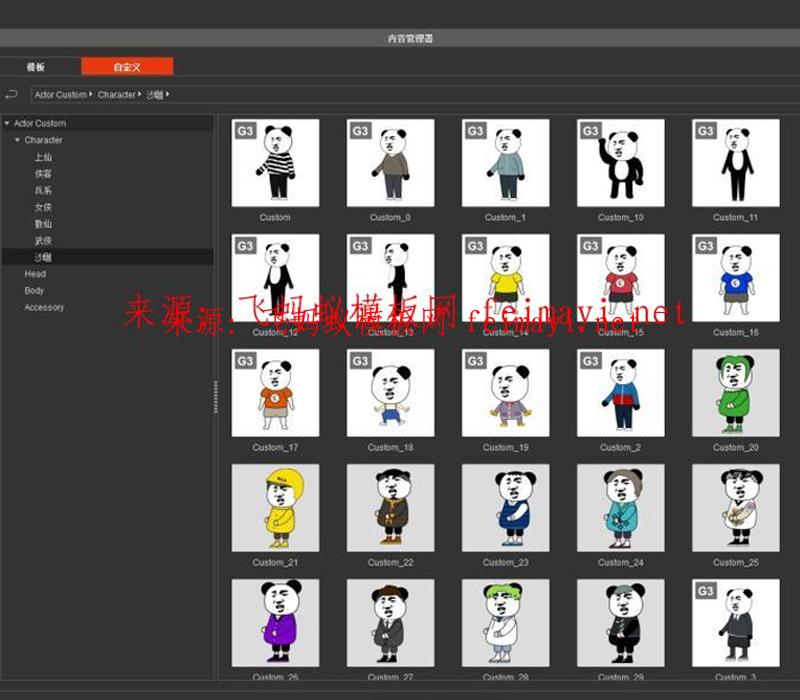800x700 pixels.
Task: Select Custom_17 orange shirt panda
Action: pyautogui.click(x=275, y=393)
